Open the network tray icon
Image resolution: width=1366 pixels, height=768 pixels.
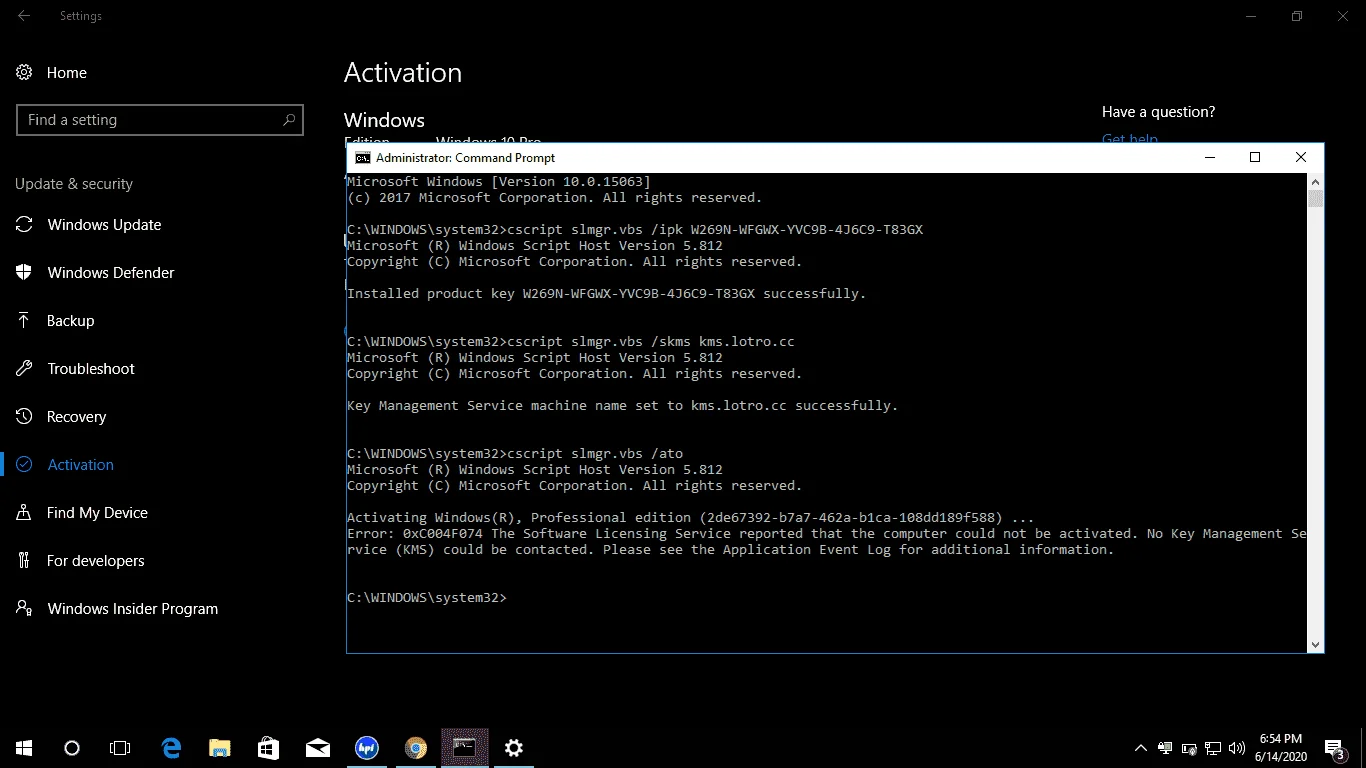1213,748
